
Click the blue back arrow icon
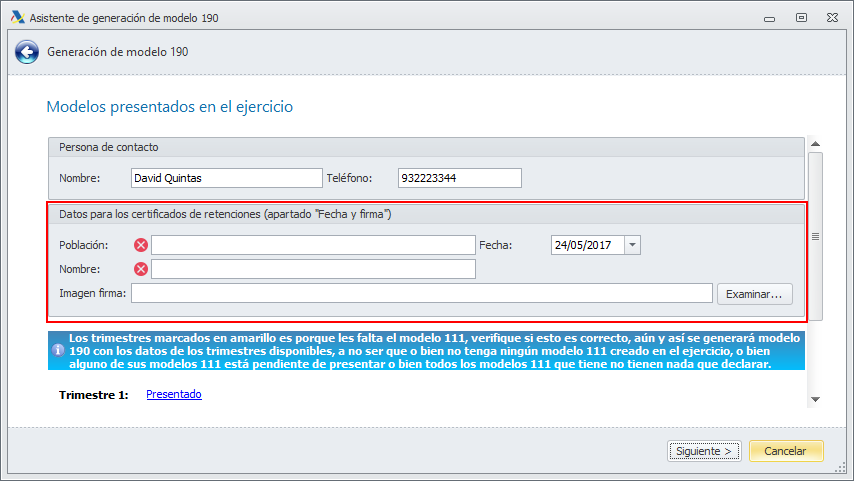pyautogui.click(x=27, y=52)
